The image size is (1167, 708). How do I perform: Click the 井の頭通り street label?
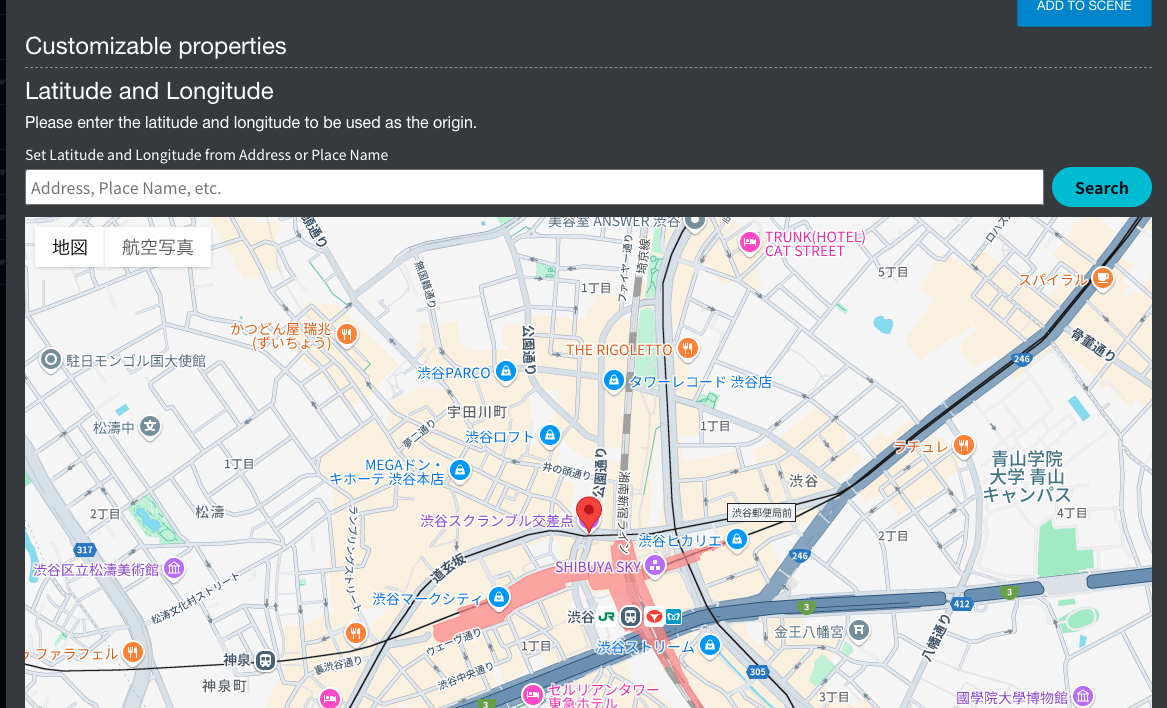click(x=566, y=470)
